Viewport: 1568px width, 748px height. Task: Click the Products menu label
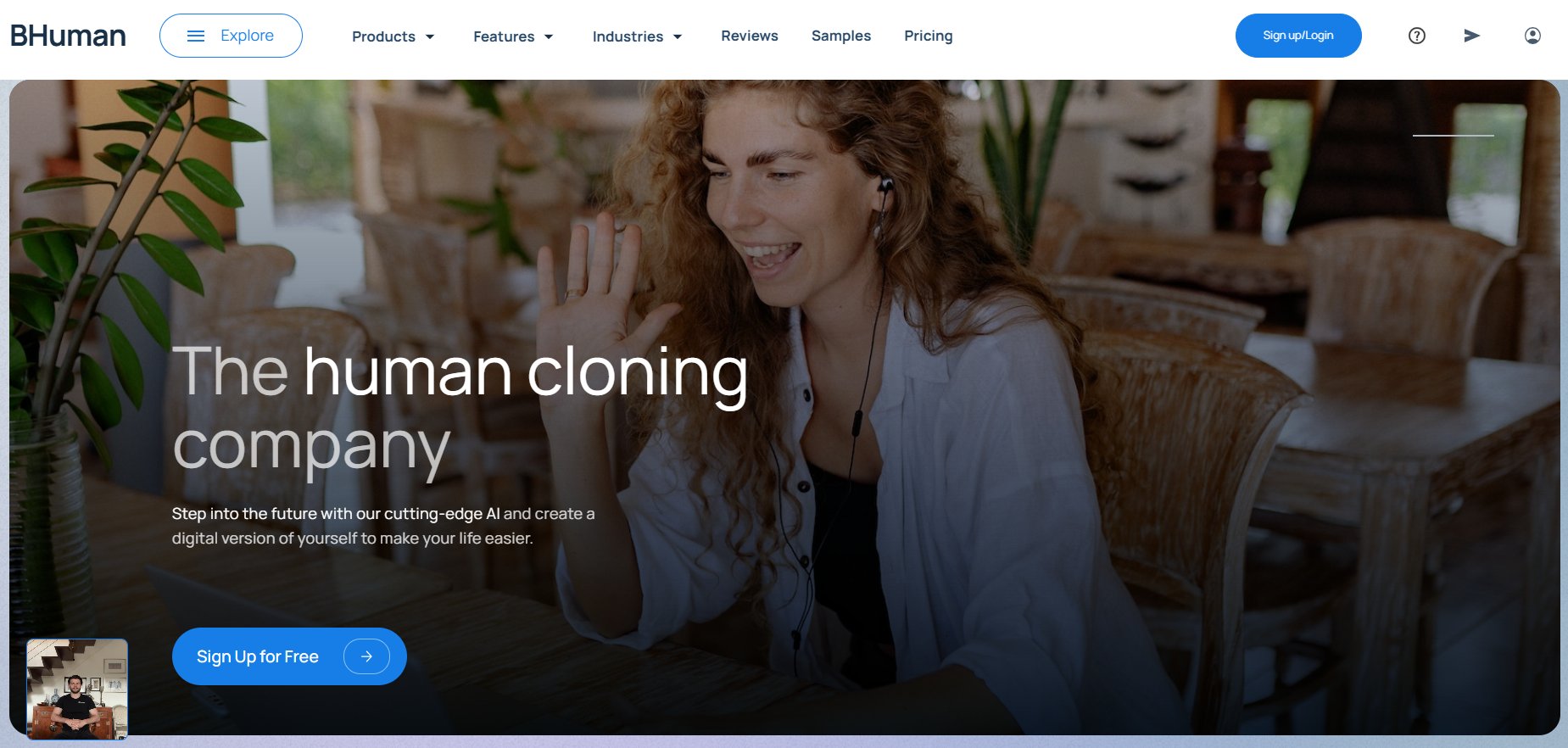383,36
